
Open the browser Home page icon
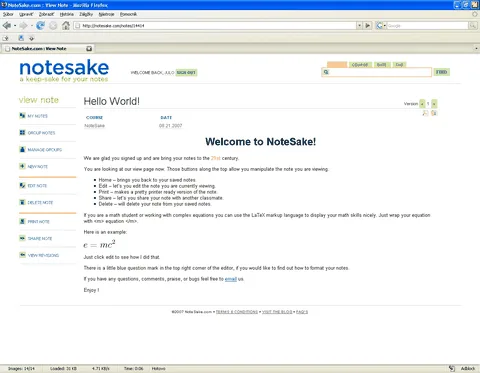66,25
